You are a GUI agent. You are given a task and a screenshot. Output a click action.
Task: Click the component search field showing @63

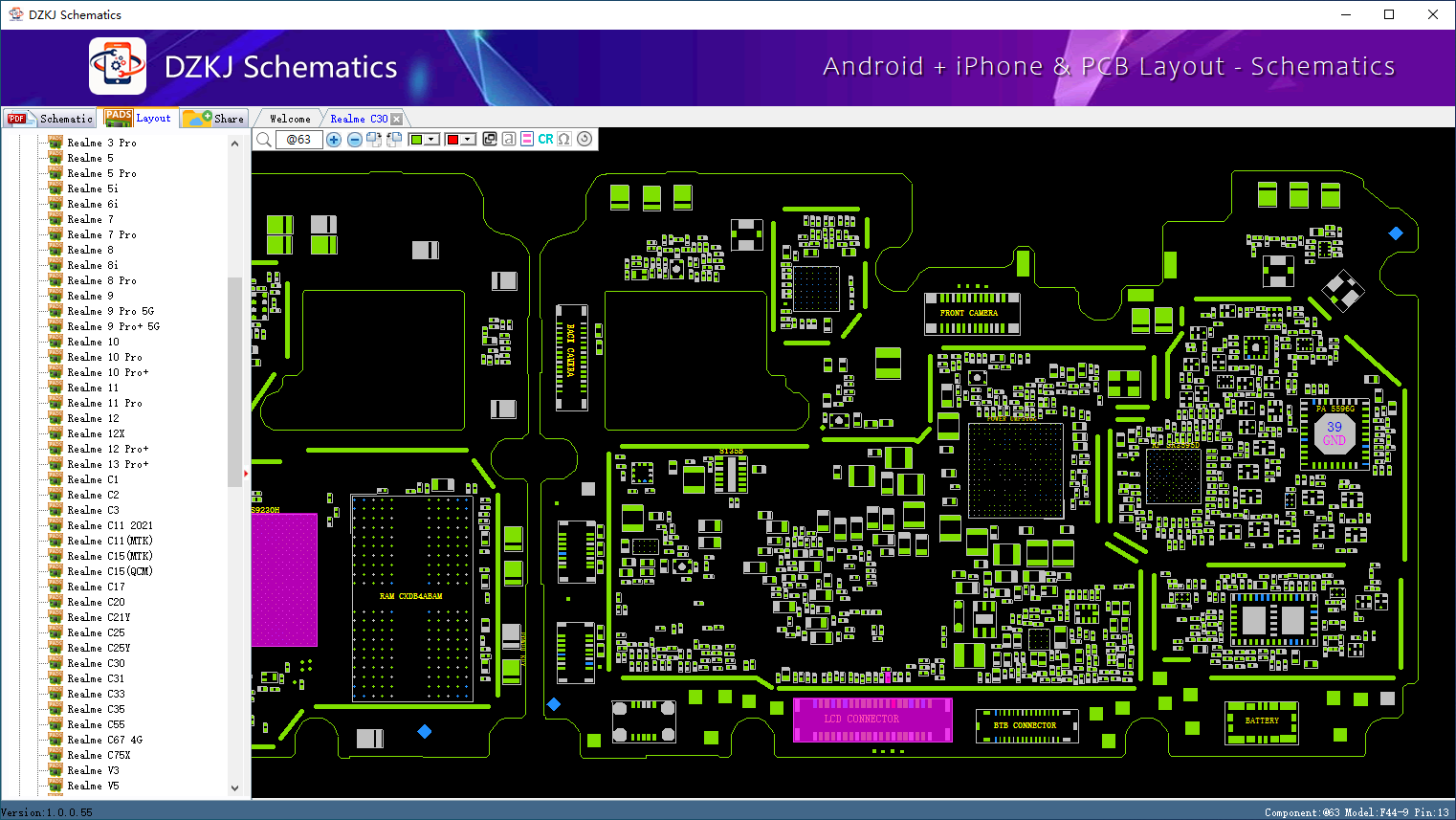pos(298,140)
